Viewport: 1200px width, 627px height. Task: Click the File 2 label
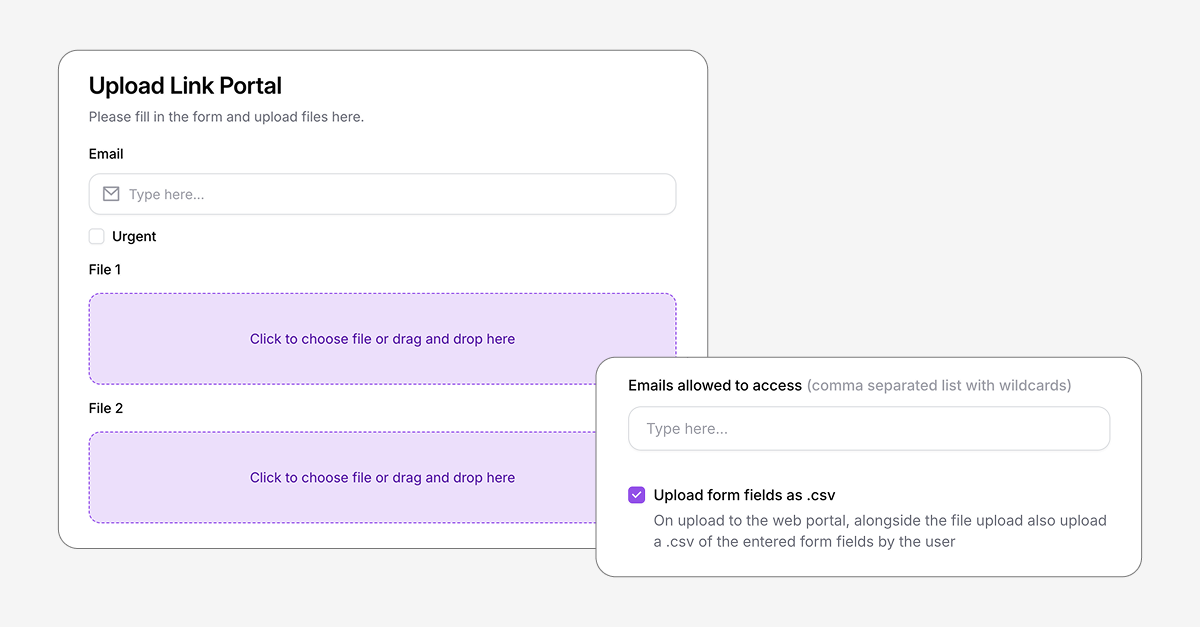pyautogui.click(x=105, y=408)
